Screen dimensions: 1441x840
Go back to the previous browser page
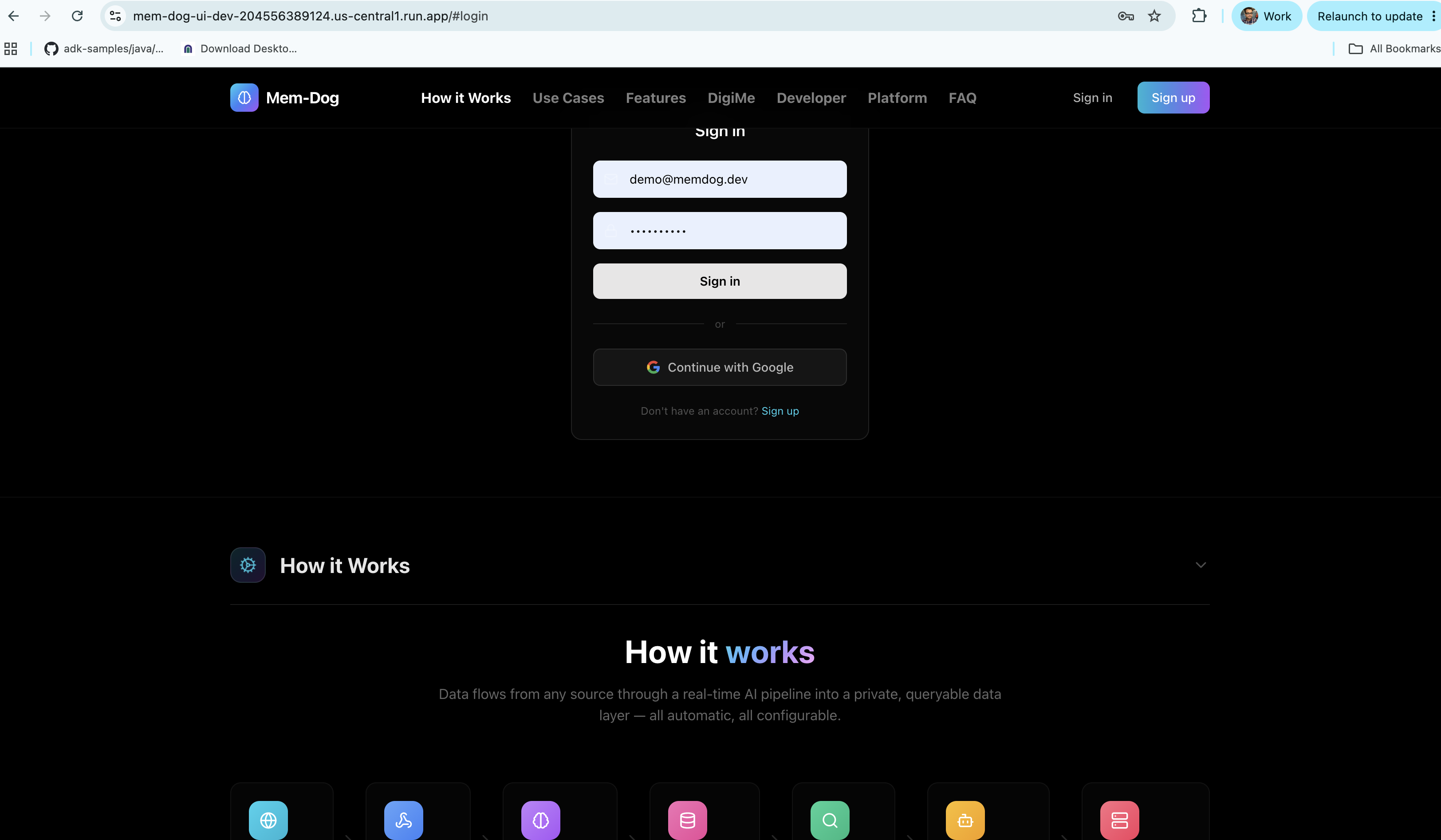click(14, 16)
